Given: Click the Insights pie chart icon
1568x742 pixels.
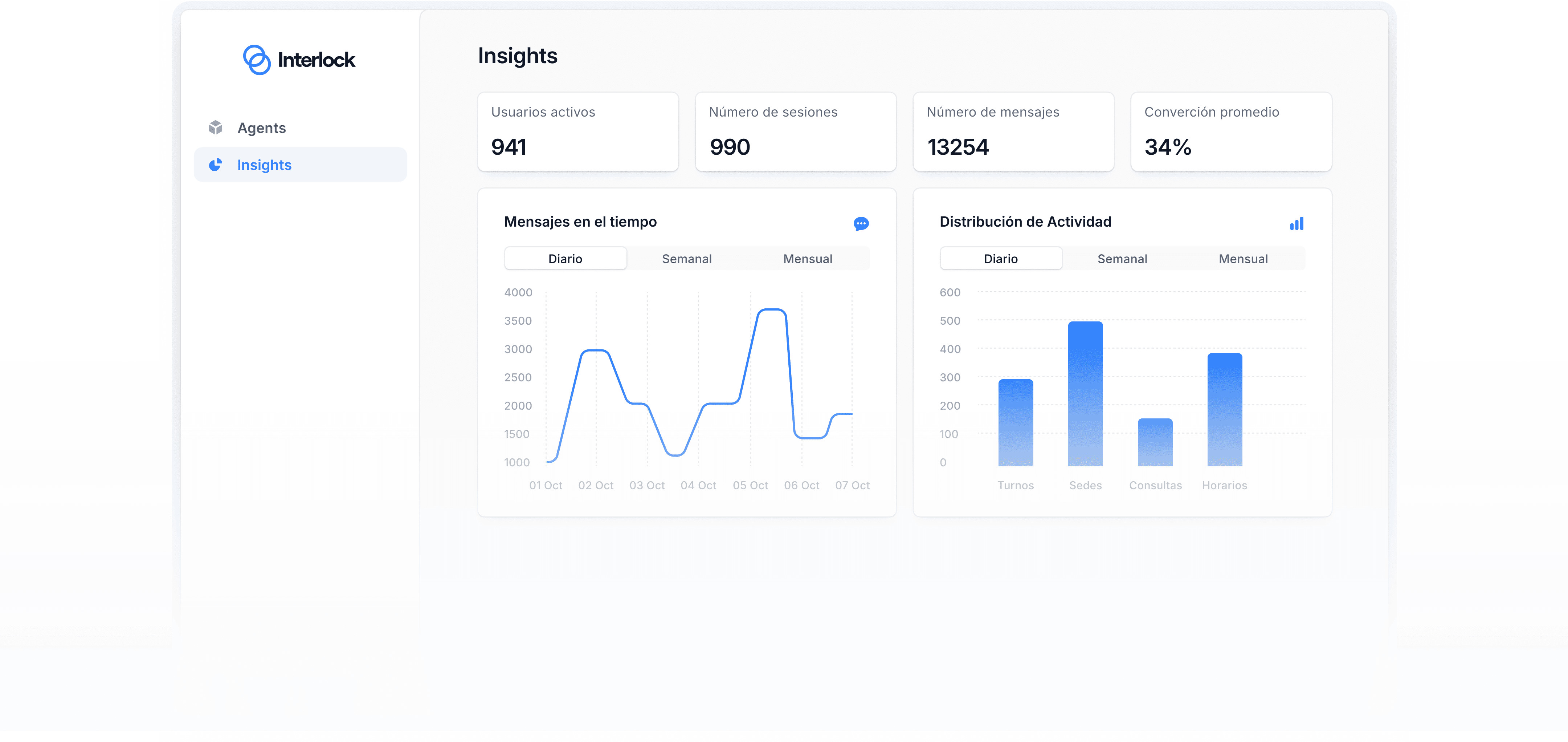Looking at the screenshot, I should [x=216, y=165].
